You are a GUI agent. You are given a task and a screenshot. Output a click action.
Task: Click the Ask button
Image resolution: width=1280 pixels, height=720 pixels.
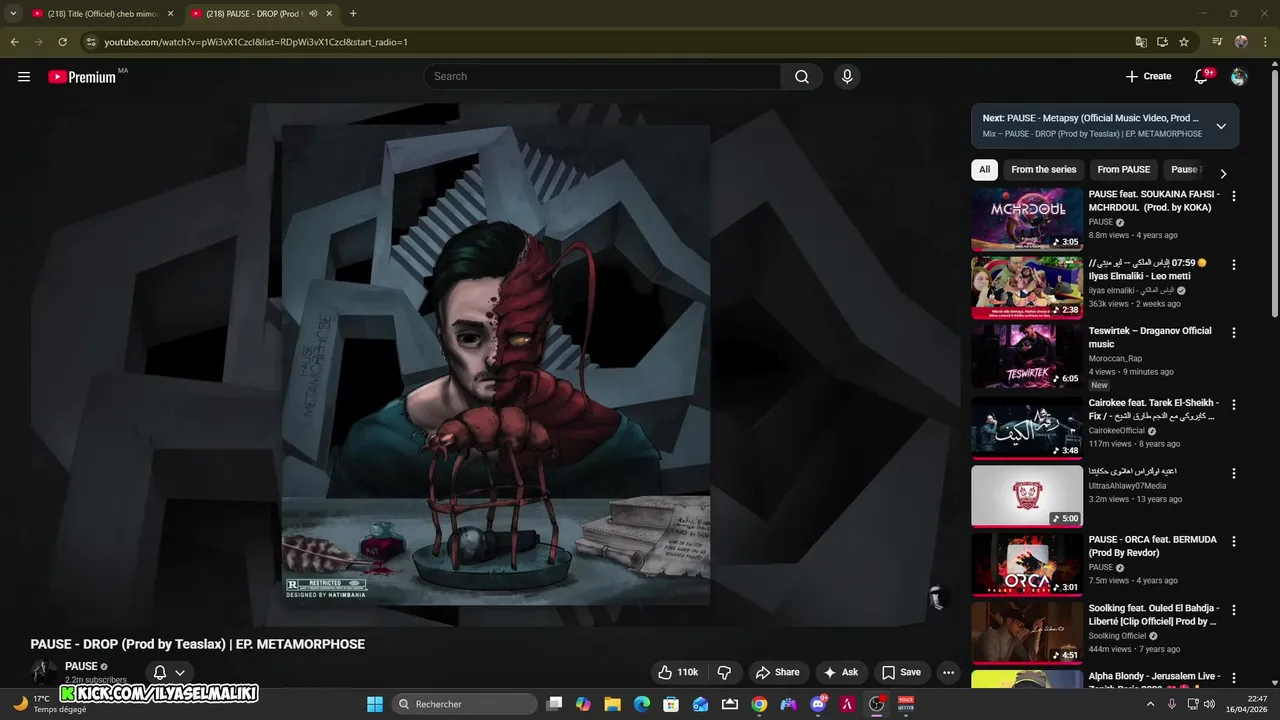[840, 672]
